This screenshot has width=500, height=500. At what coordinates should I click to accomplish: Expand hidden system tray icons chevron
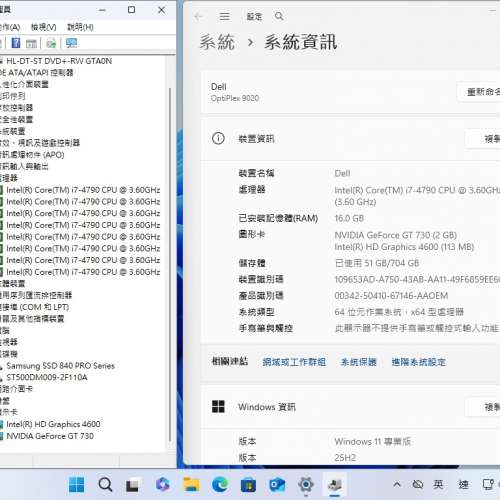(397, 484)
